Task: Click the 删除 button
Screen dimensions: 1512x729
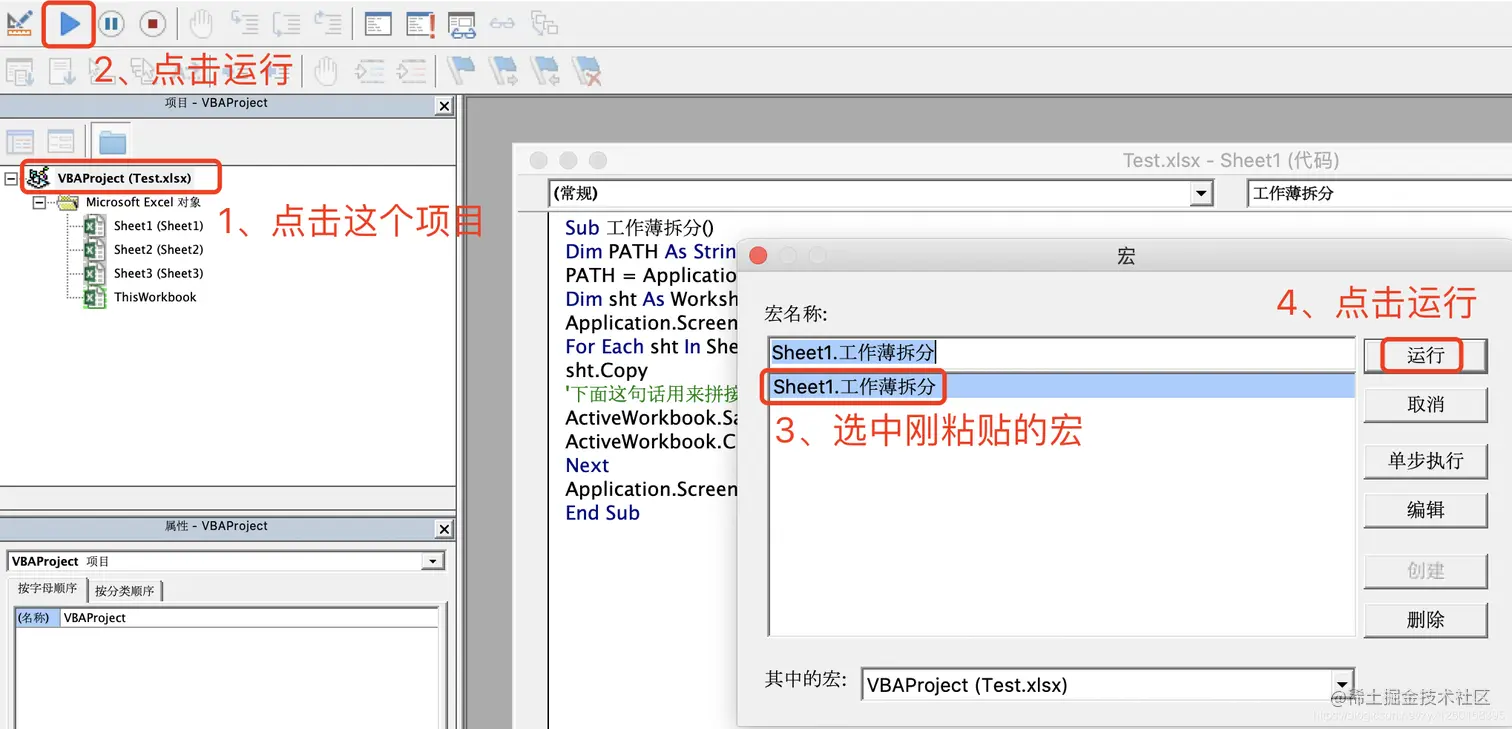Action: (x=1425, y=620)
